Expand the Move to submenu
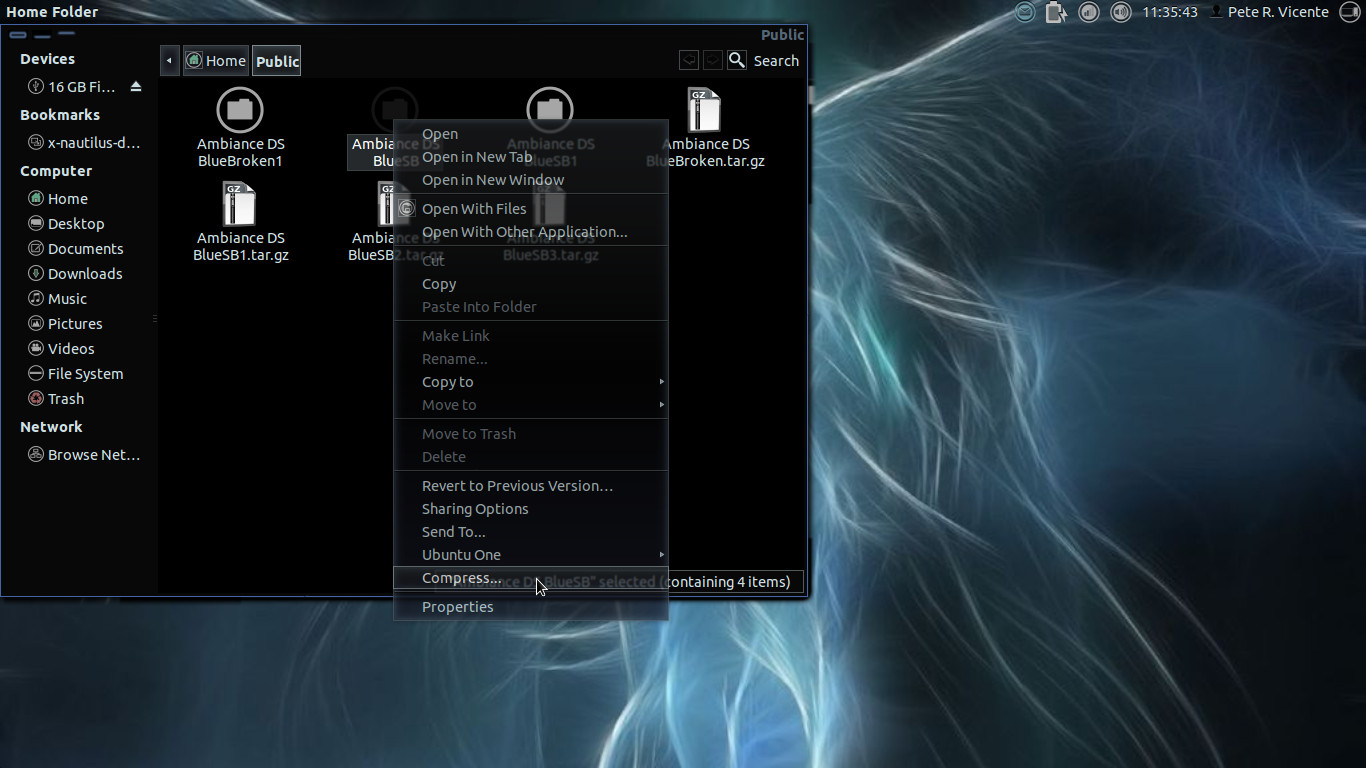 [x=531, y=405]
